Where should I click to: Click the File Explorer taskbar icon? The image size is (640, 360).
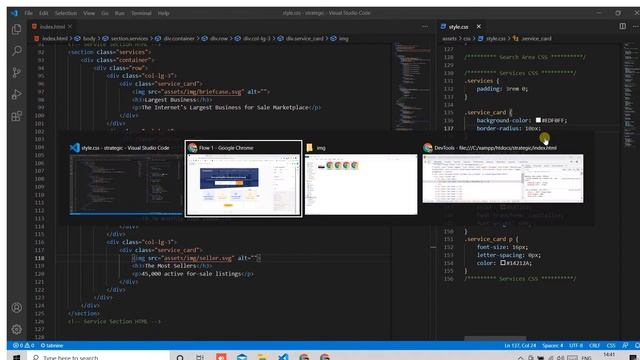pos(262,357)
